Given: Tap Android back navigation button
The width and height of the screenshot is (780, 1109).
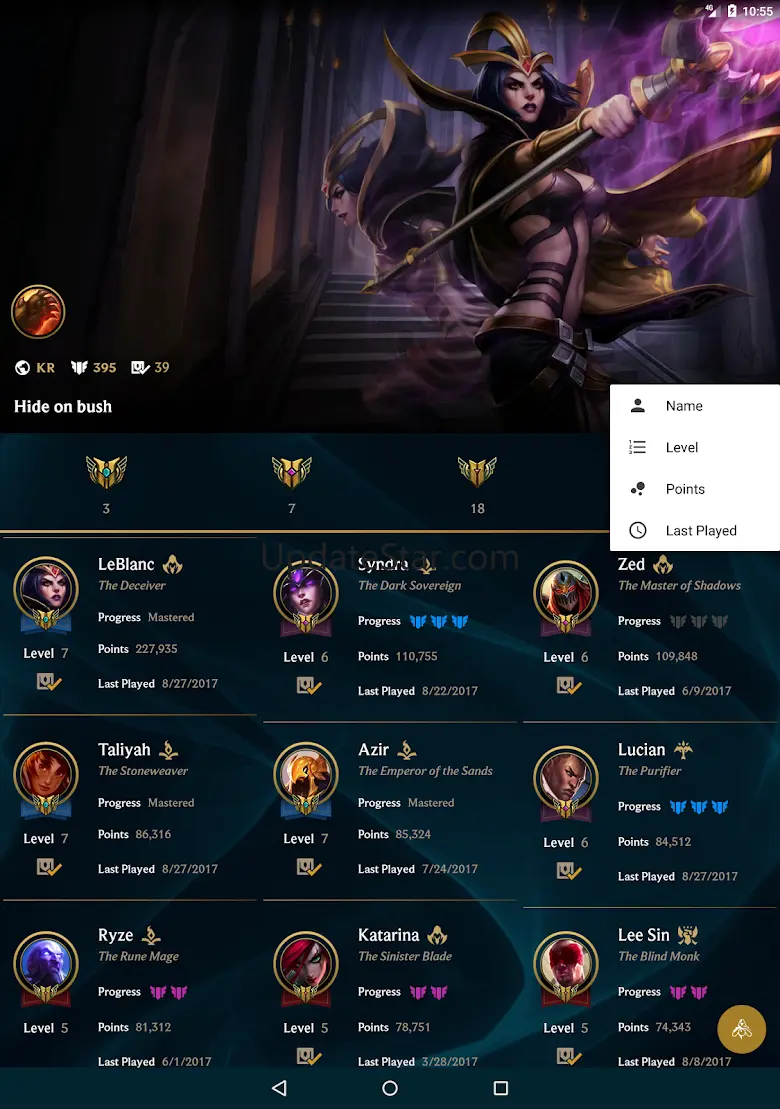Looking at the screenshot, I should (279, 1088).
